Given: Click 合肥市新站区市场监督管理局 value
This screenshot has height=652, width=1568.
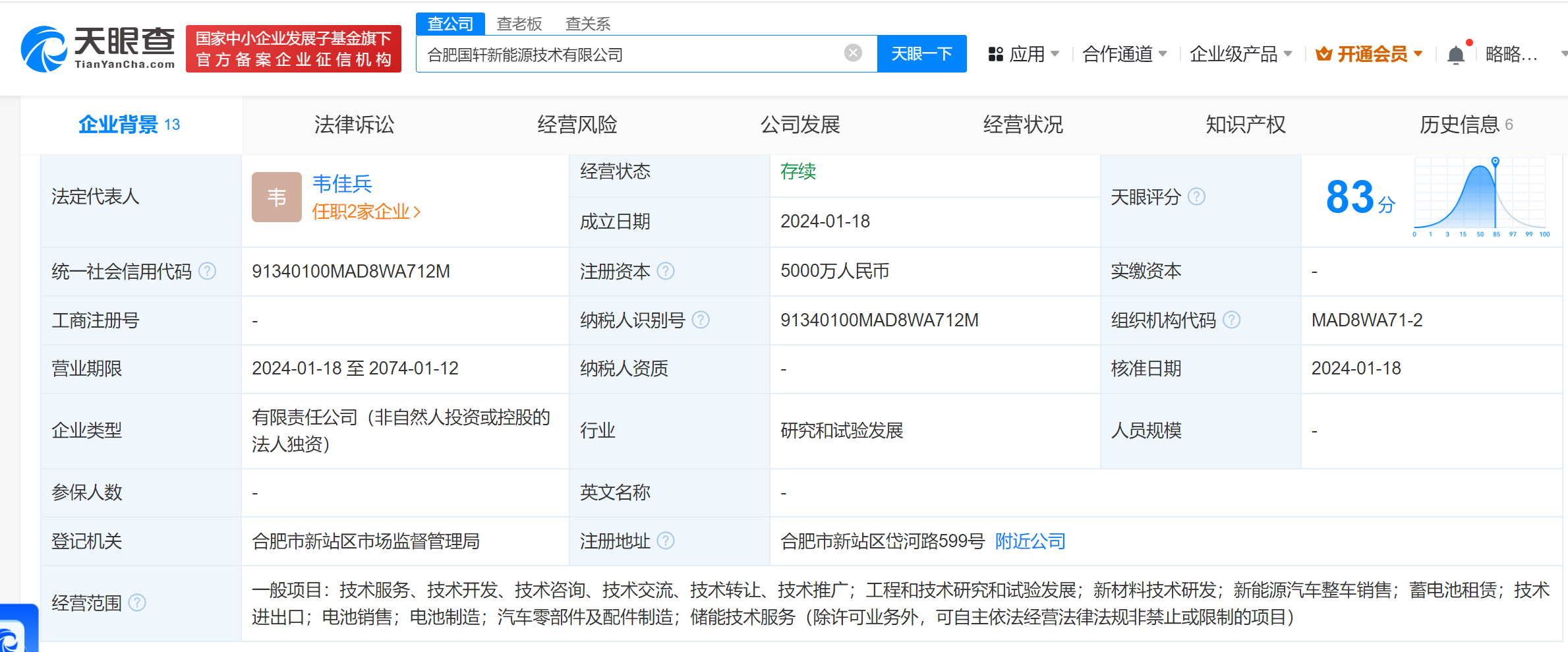Looking at the screenshot, I should [366, 541].
